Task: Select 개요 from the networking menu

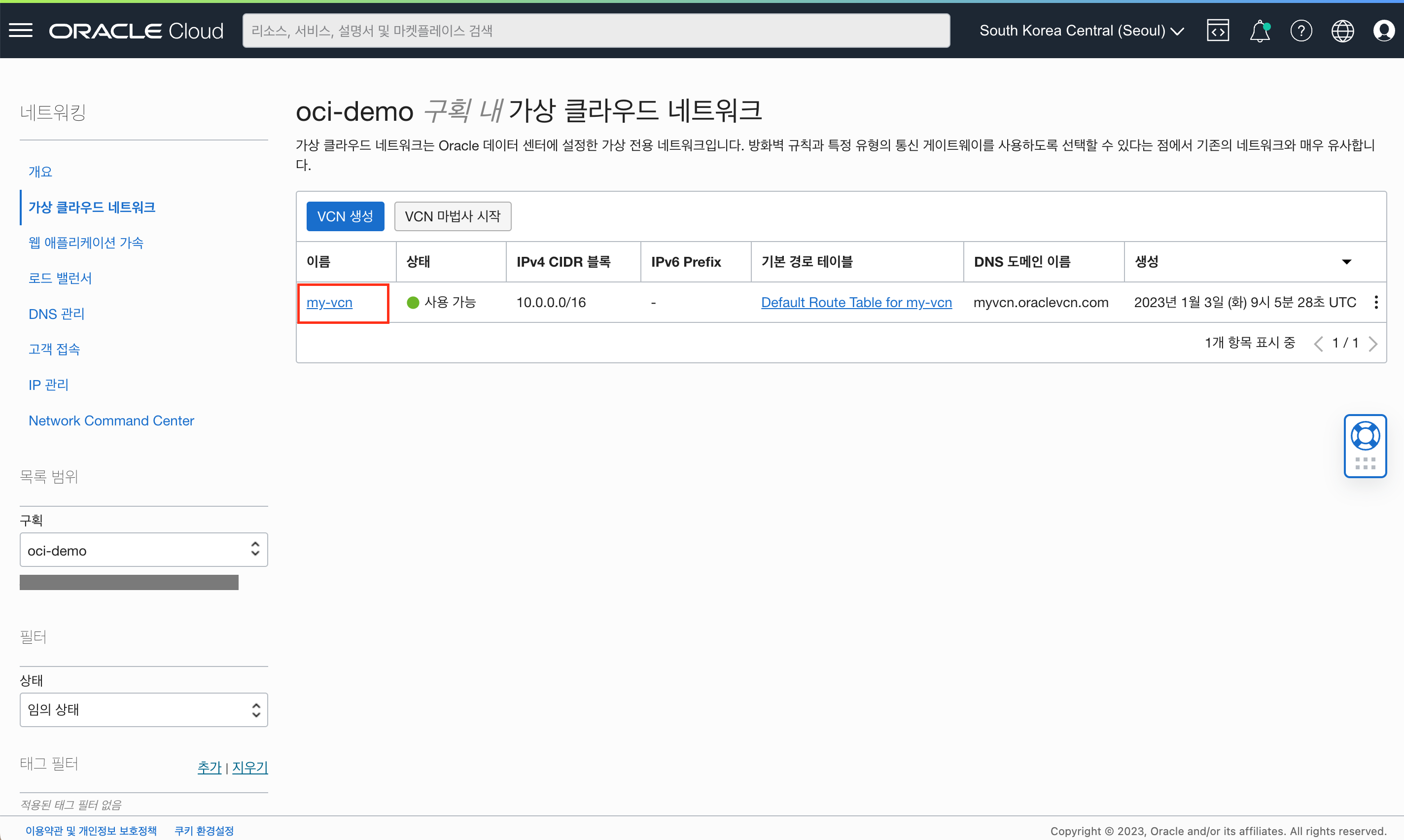Action: (41, 172)
